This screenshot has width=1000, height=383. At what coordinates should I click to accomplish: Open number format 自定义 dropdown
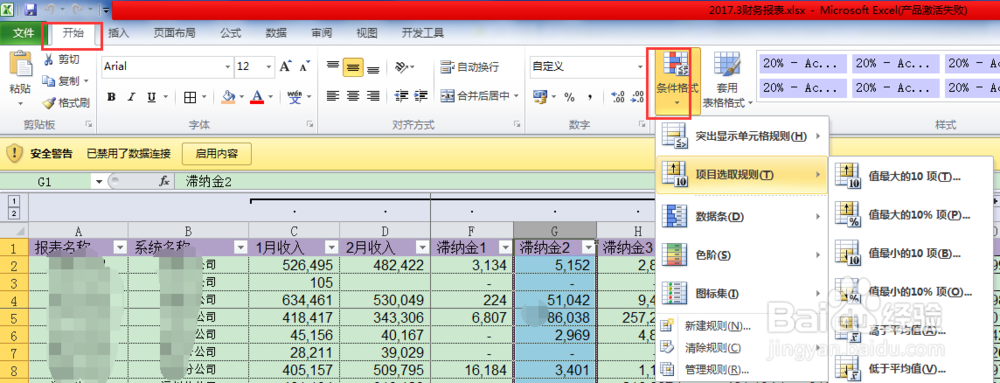(640, 66)
